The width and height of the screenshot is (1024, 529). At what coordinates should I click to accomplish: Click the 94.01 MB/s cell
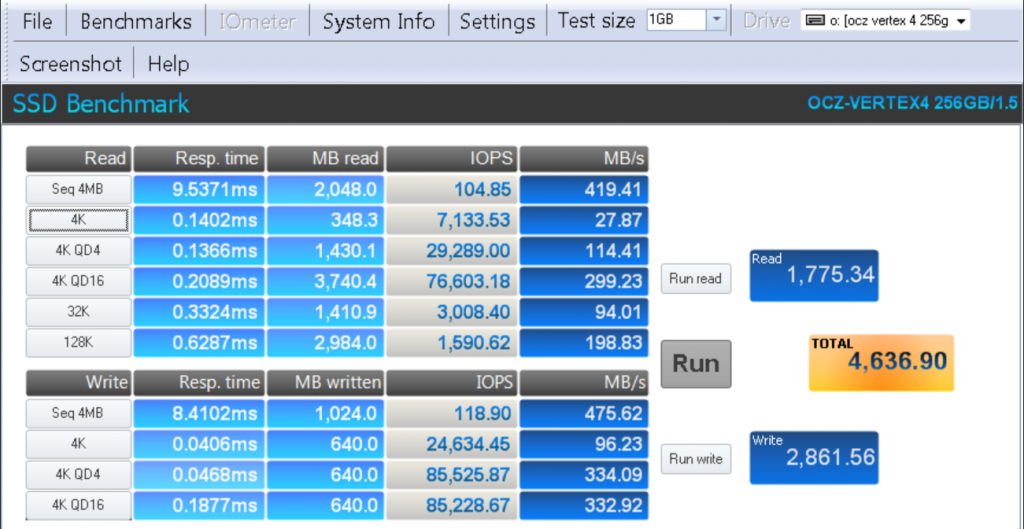[x=584, y=312]
